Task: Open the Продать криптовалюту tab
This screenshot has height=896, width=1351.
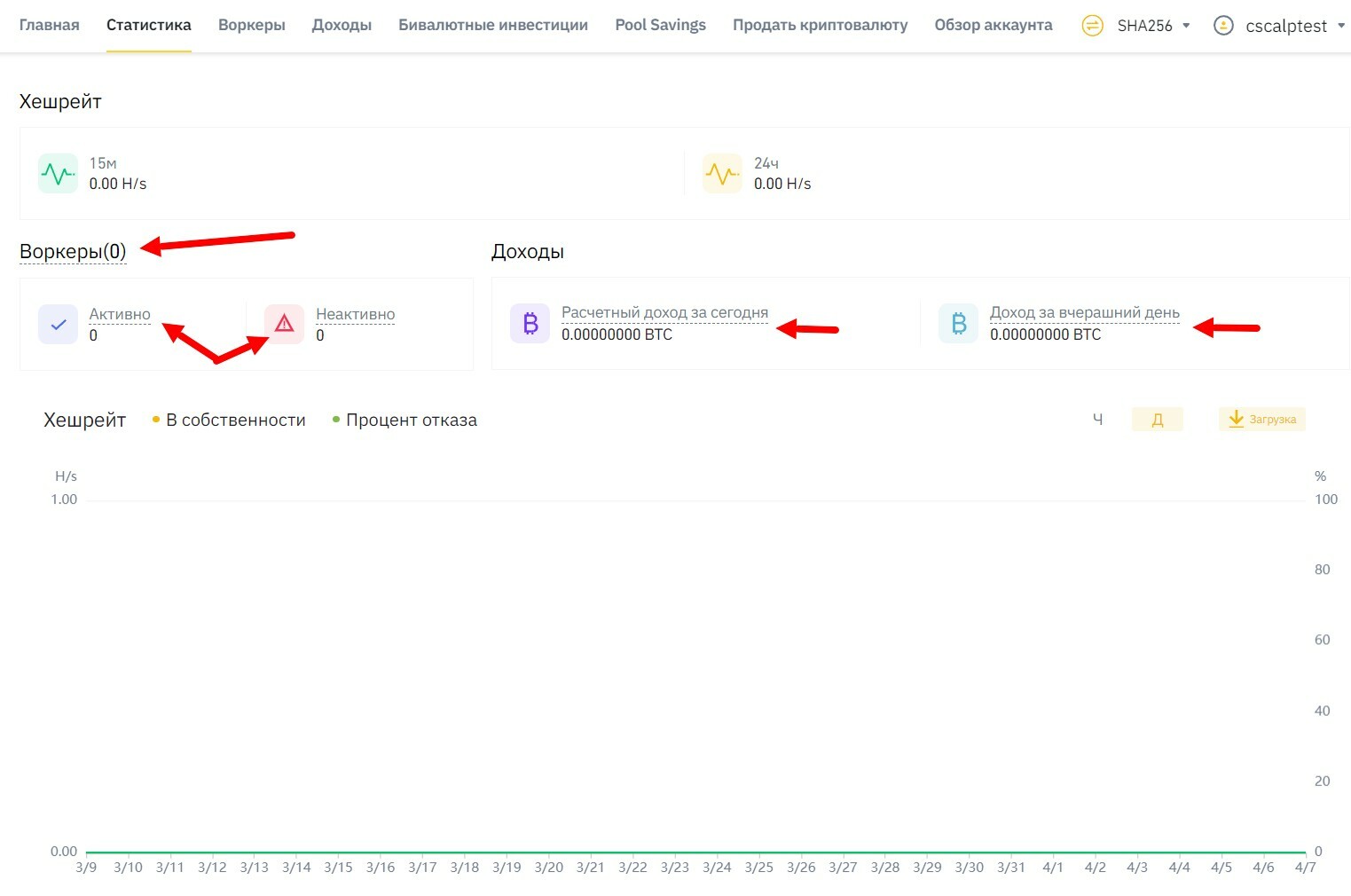Action: click(x=820, y=25)
